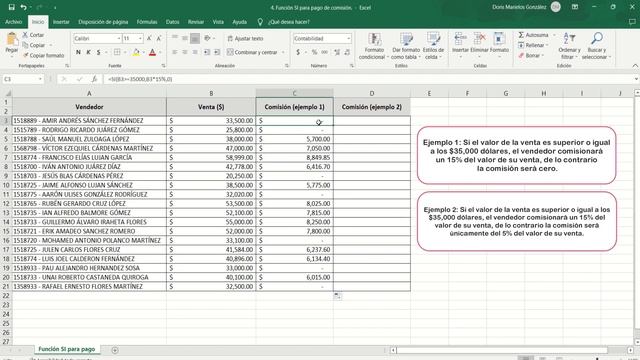Click the decrease decimals icon
The height and width of the screenshot is (360, 640).
coord(347,52)
